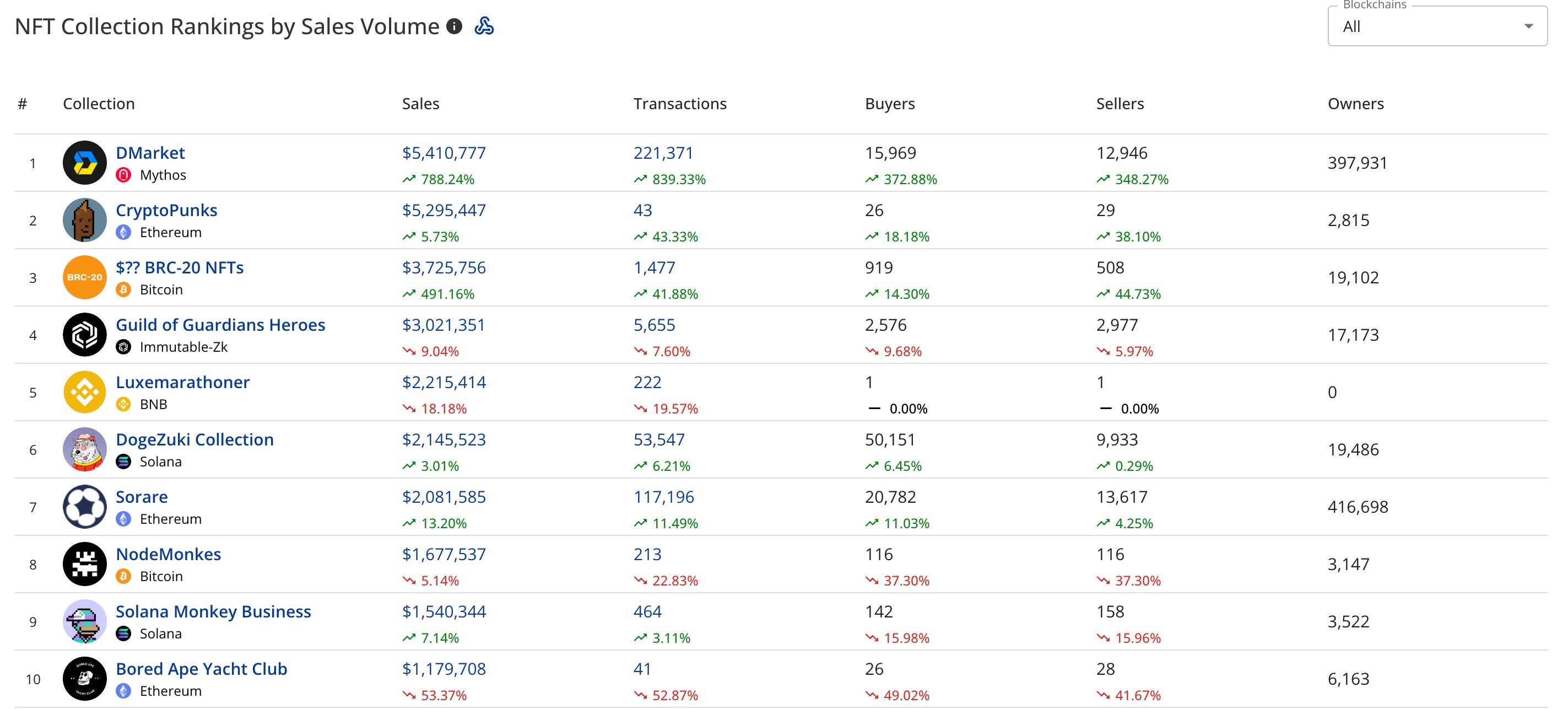Open the Solana Monkey Business link
Image resolution: width=1568 pixels, height=709 pixels.
tap(213, 611)
